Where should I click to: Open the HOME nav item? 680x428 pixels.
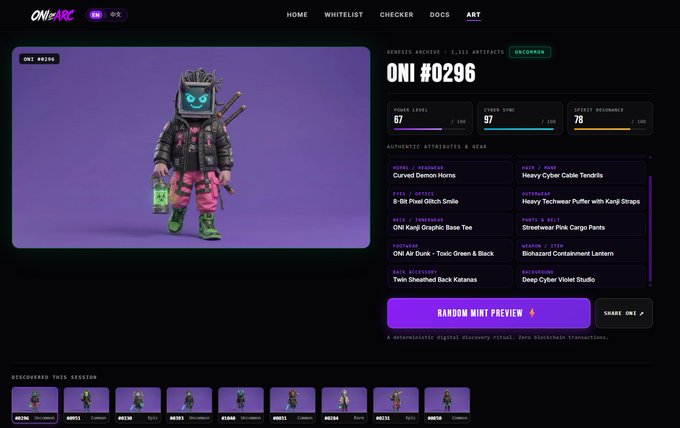297,15
